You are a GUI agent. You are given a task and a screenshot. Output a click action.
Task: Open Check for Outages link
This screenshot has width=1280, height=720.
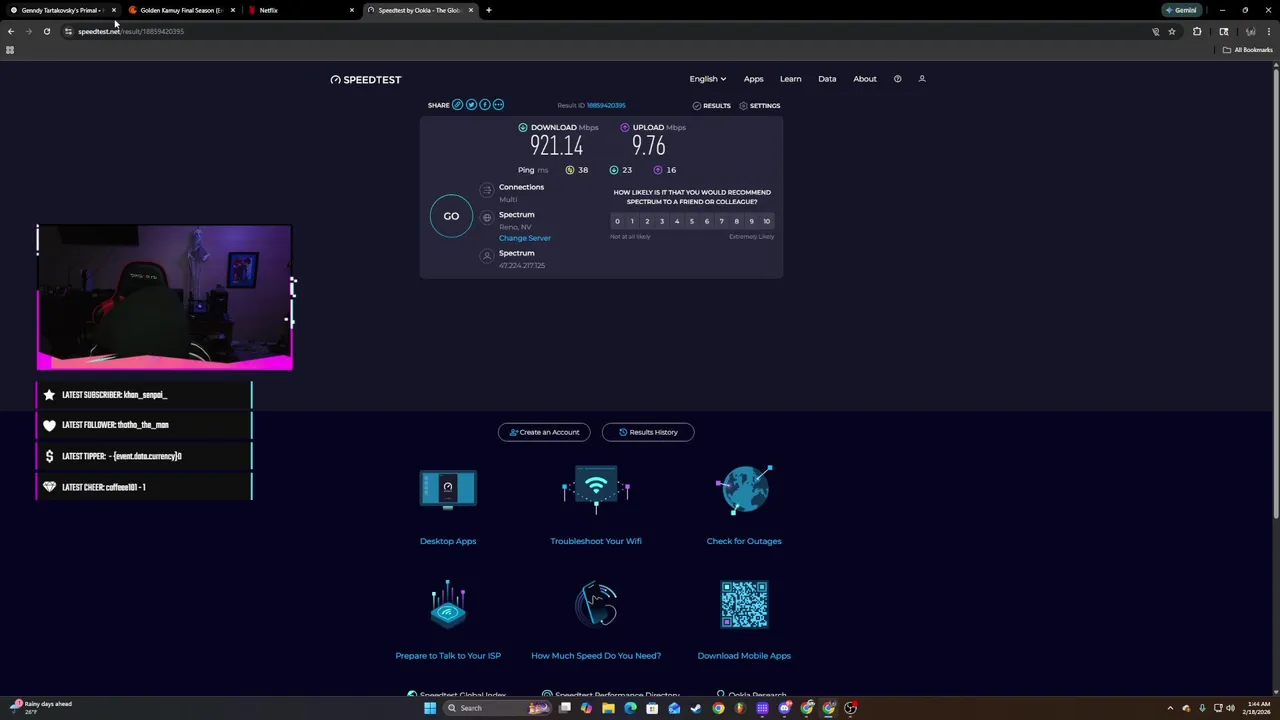pyautogui.click(x=744, y=541)
